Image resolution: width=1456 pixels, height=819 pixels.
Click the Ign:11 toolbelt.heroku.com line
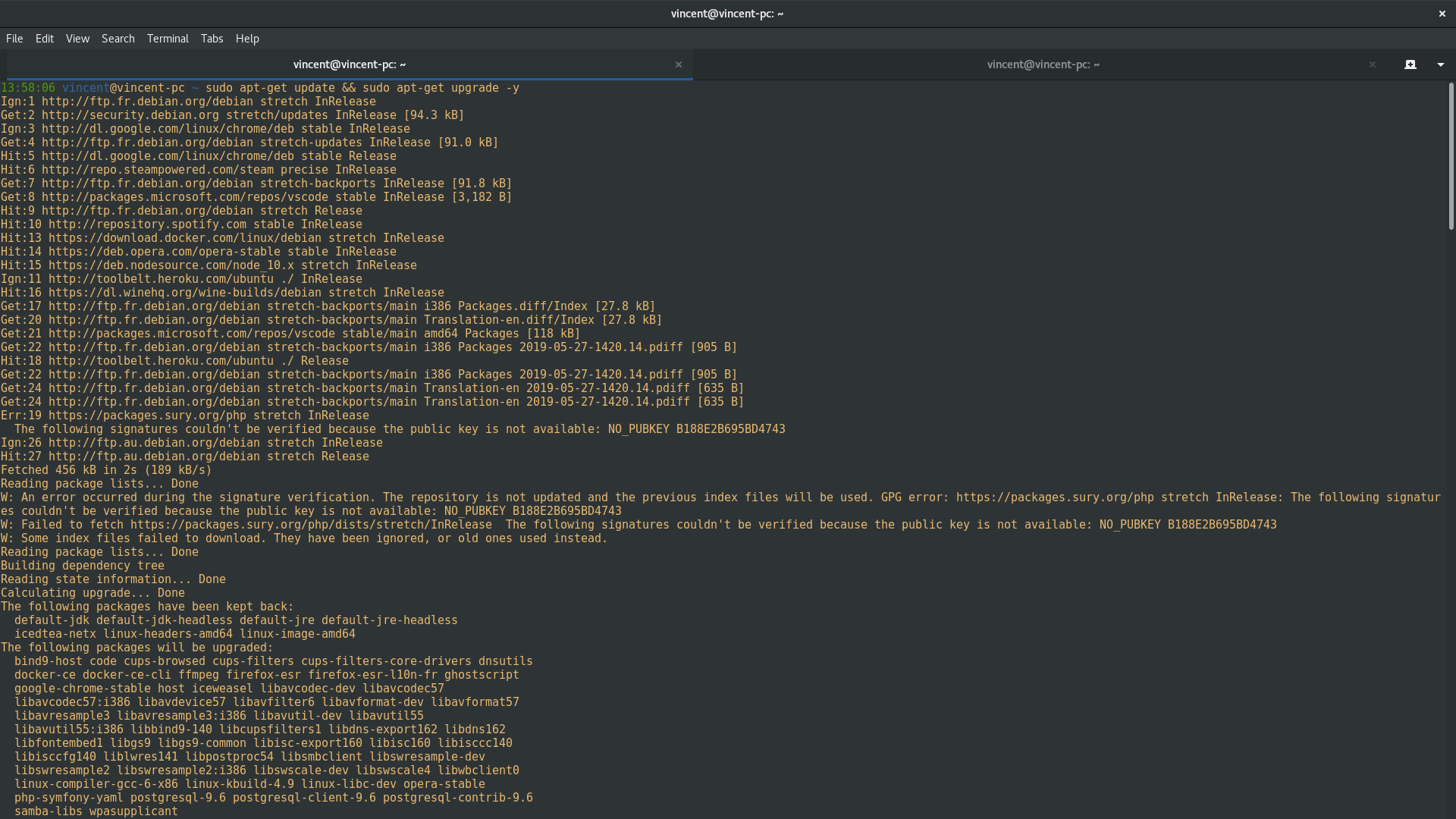182,279
